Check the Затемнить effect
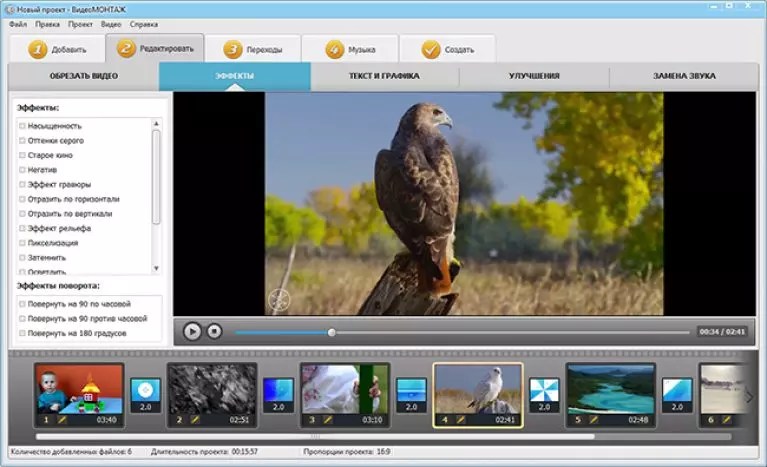This screenshot has height=467, width=767. (x=22, y=258)
